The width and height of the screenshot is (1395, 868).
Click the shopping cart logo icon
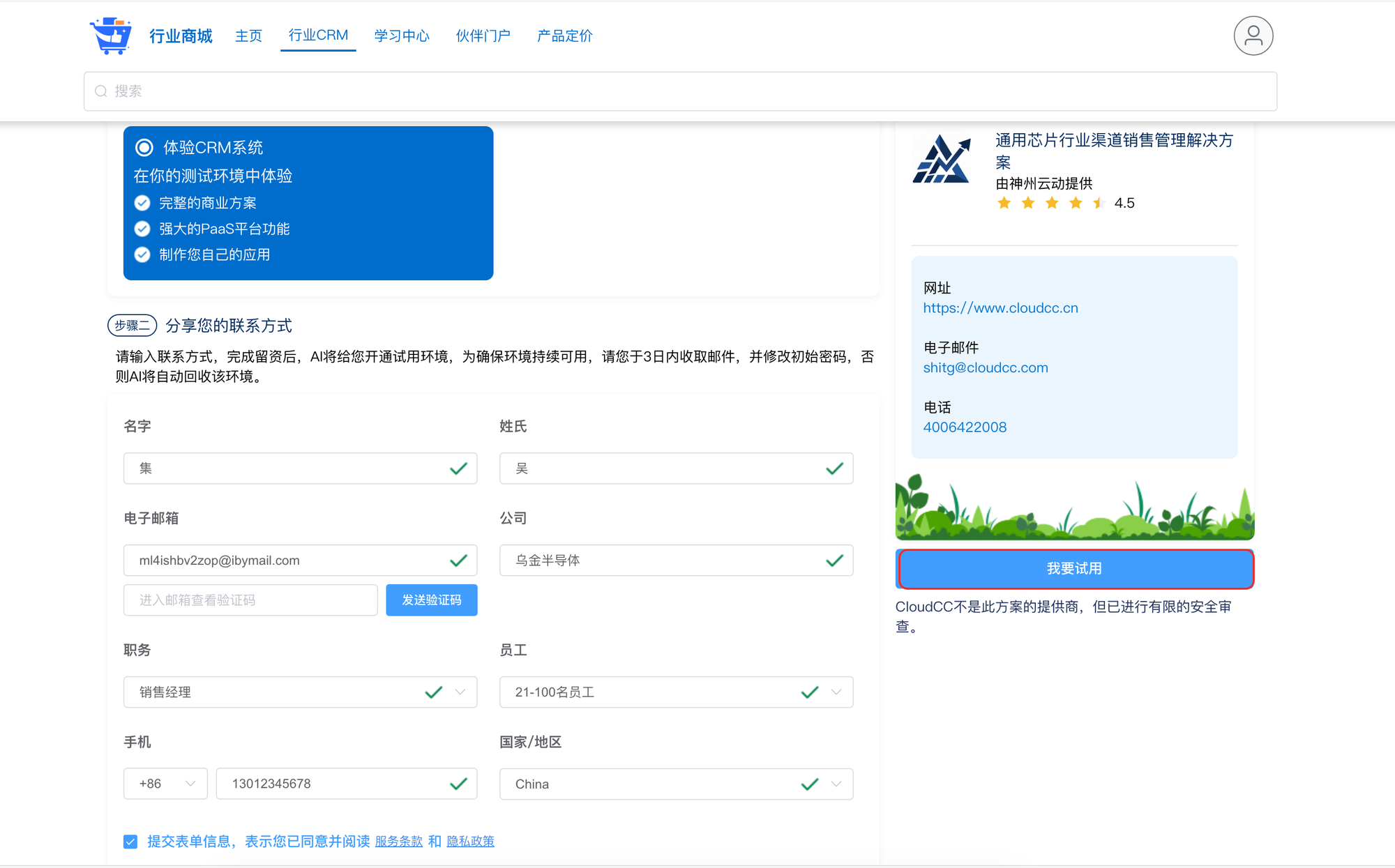click(111, 36)
